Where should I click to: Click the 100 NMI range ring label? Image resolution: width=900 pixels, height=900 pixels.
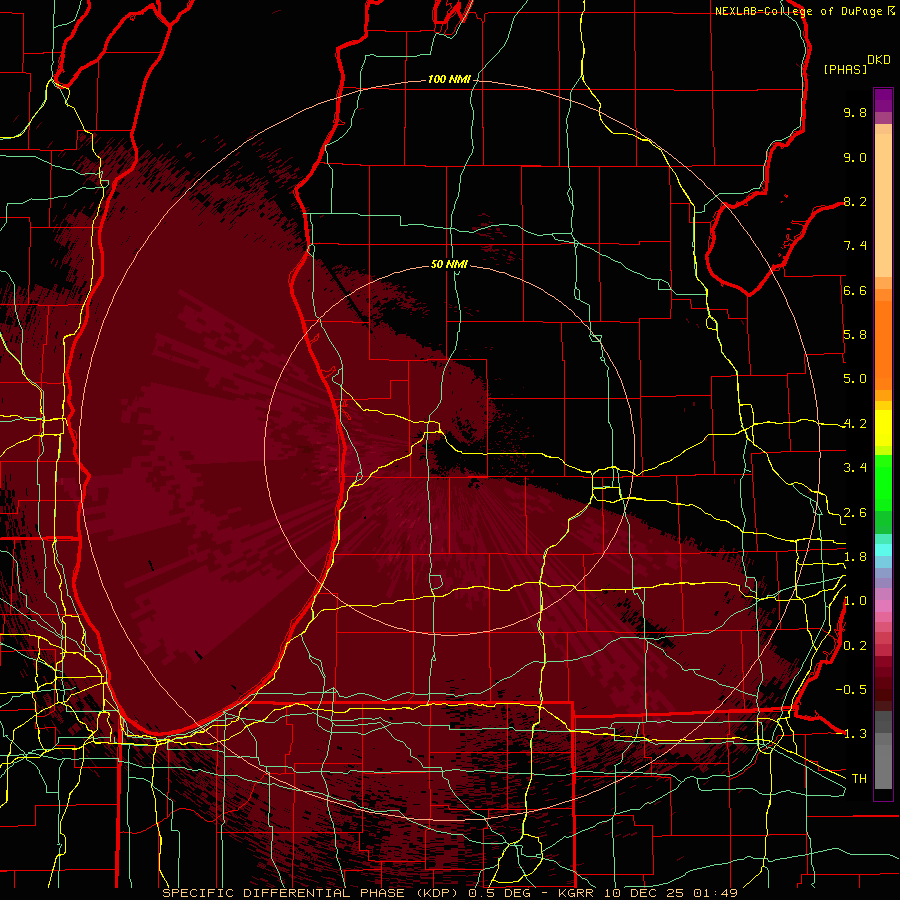tap(449, 79)
